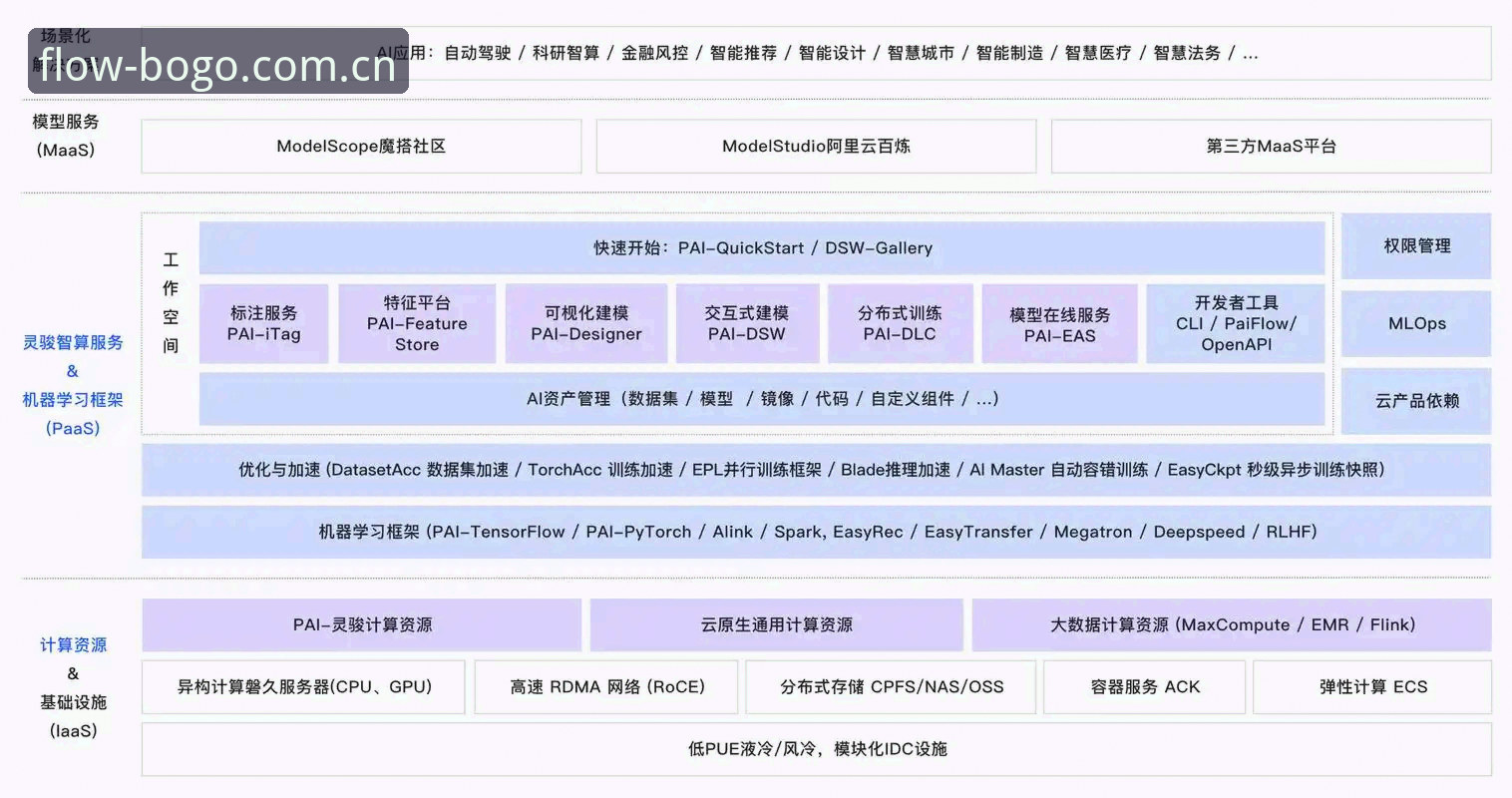Select the 弹性计算 ECS box
The width and height of the screenshot is (1512, 798).
tap(1372, 686)
